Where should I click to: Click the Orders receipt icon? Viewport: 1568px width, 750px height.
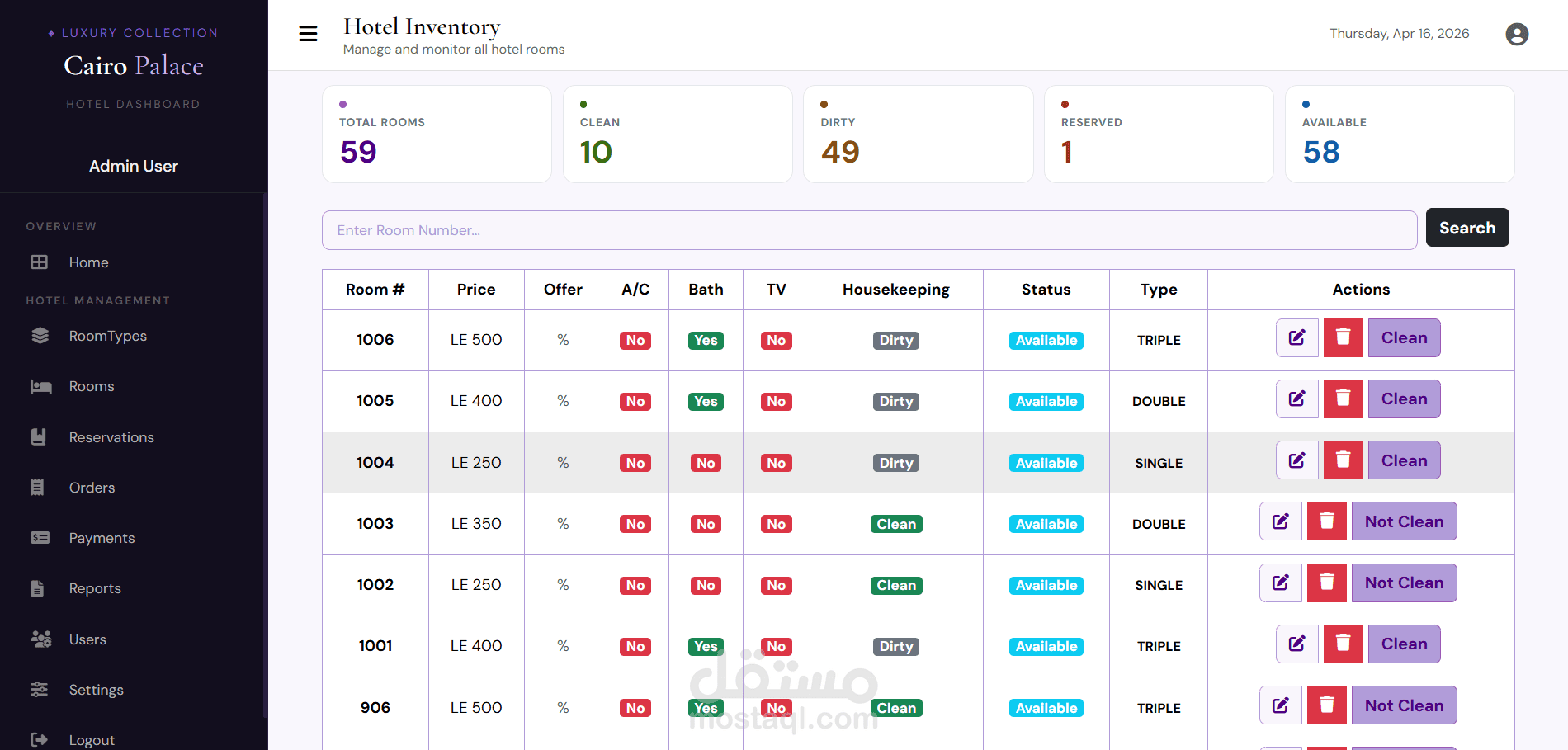point(37,488)
